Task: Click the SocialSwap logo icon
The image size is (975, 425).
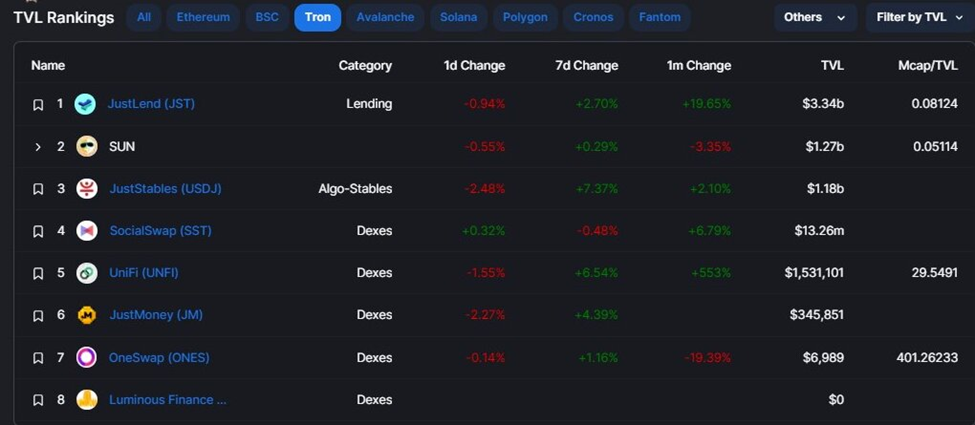Action: [x=86, y=231]
